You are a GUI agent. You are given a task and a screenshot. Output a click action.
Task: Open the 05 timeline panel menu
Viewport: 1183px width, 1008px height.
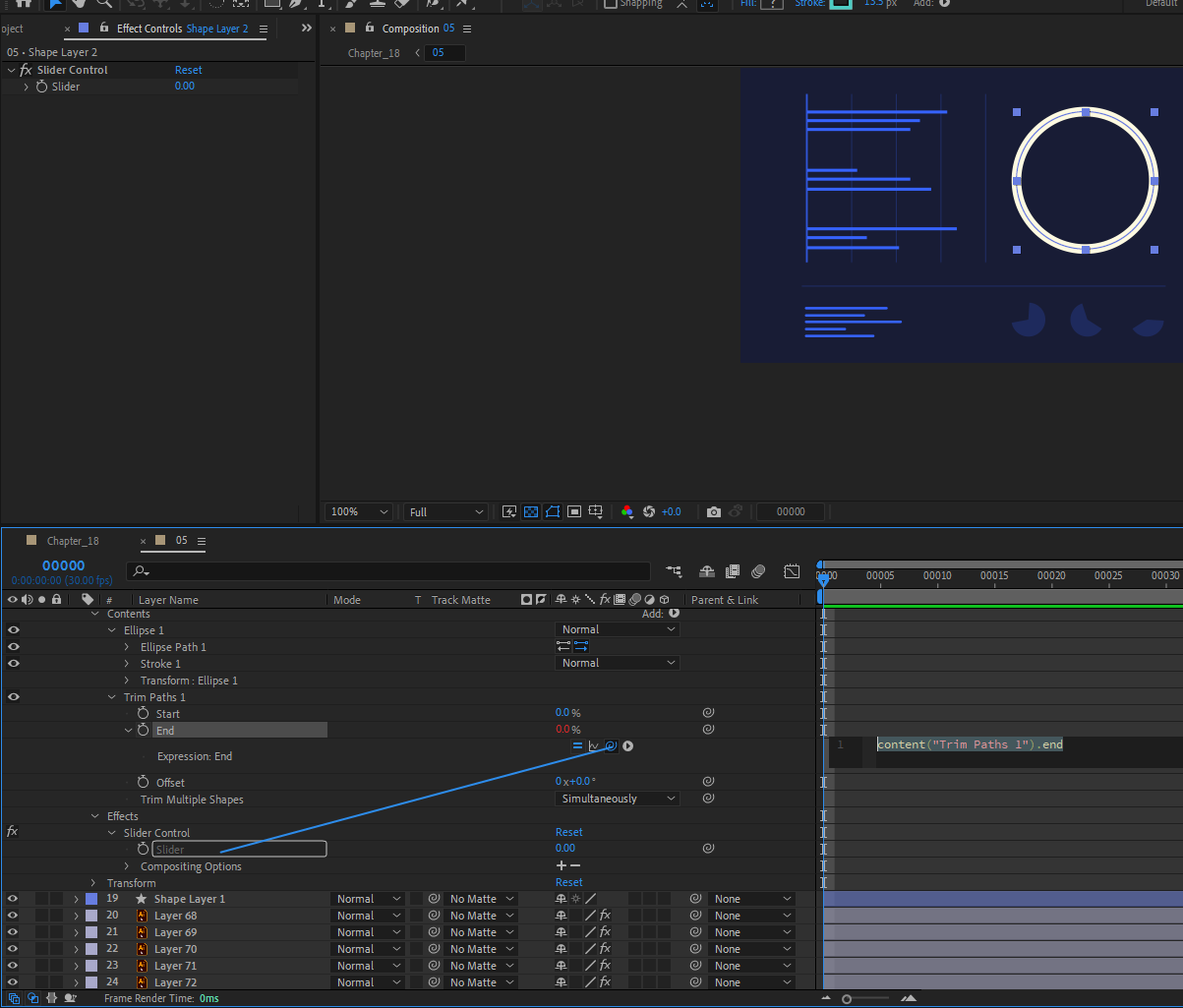coord(202,541)
